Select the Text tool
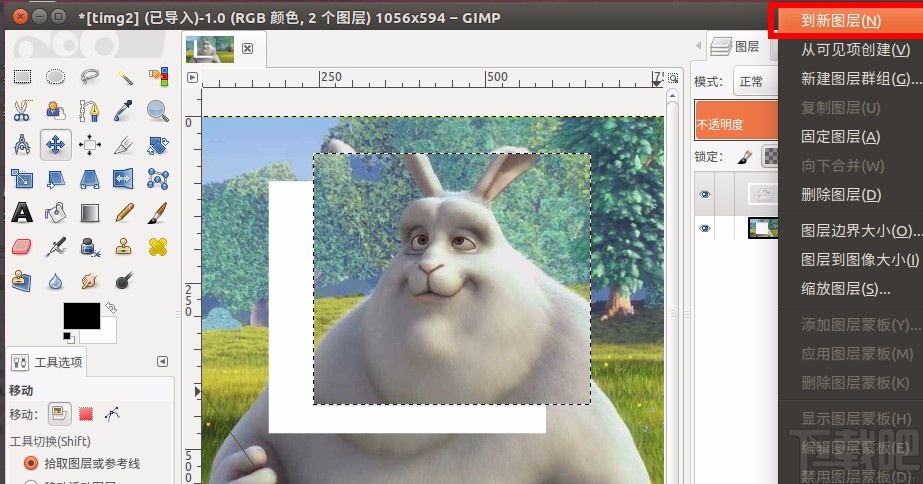 click(22, 212)
